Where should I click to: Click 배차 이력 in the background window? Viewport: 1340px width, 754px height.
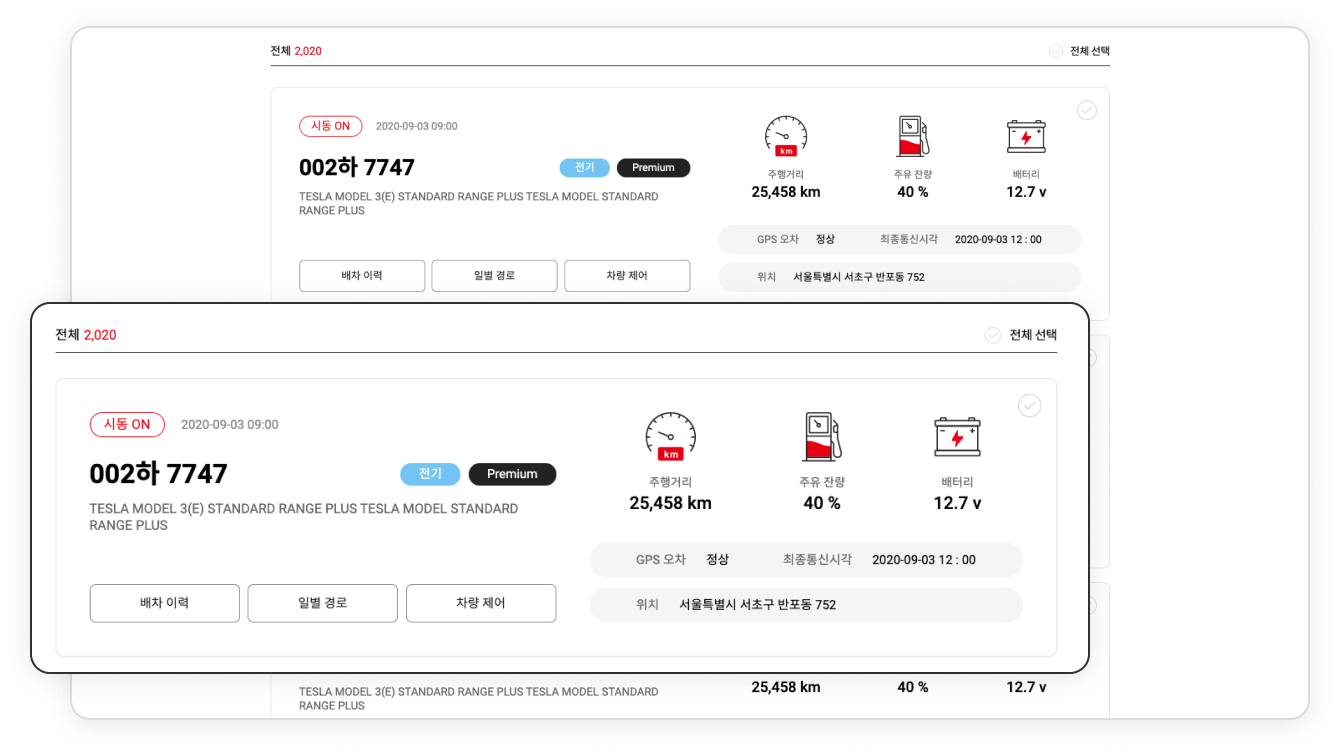[x=362, y=276]
